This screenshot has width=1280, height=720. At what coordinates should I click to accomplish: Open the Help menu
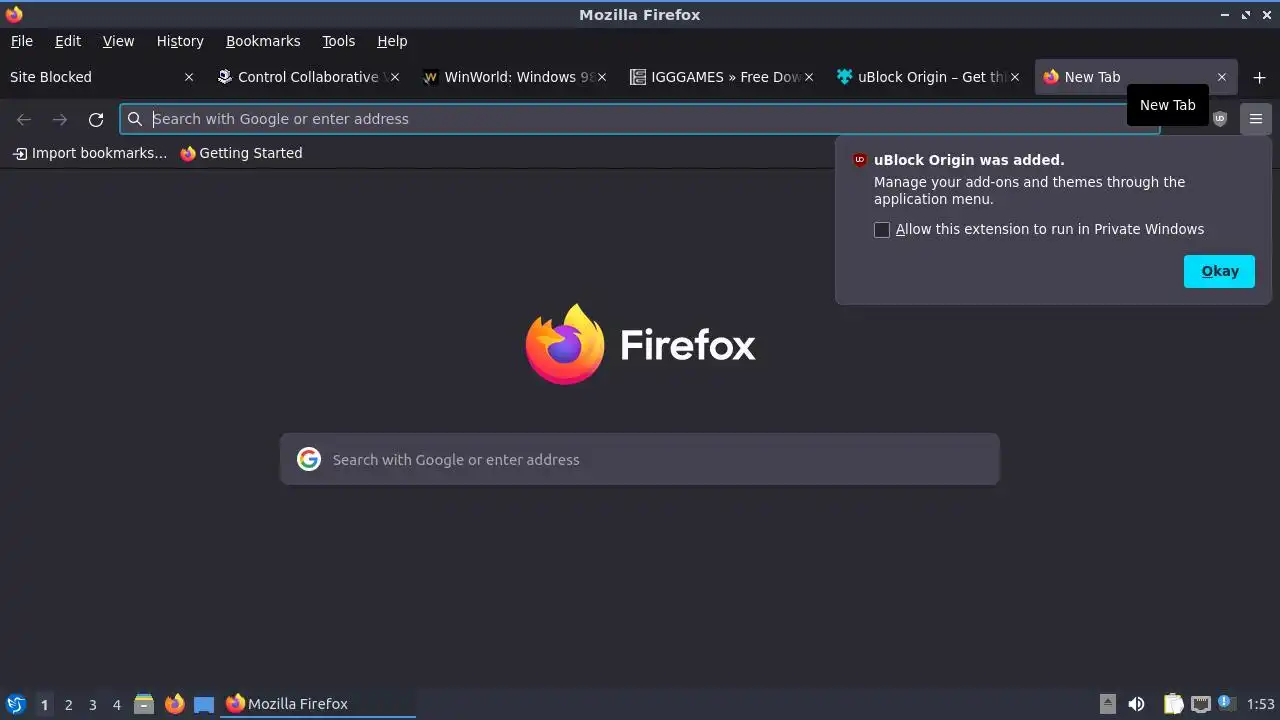coord(392,41)
